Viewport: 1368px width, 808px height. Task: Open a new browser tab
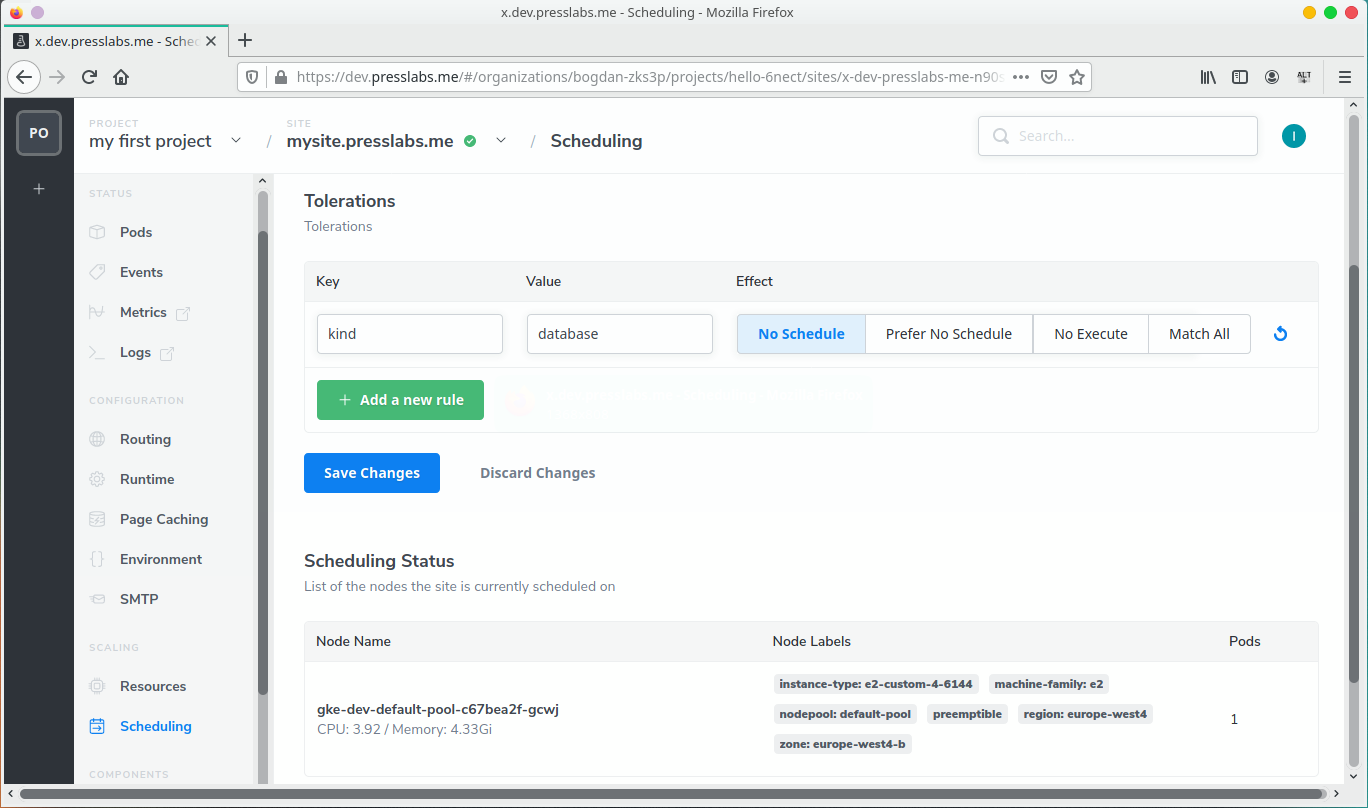click(245, 40)
